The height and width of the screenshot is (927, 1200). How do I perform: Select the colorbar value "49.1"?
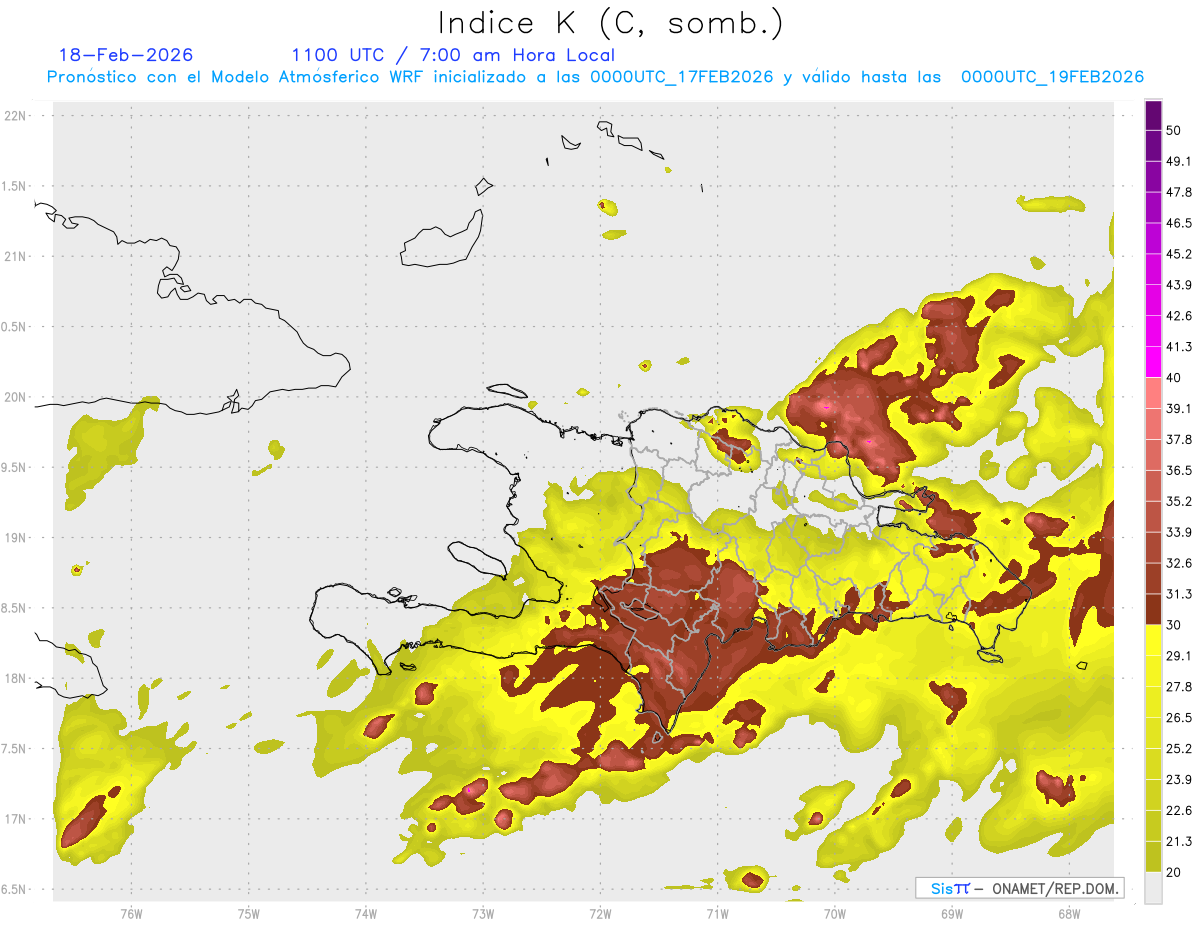pyautogui.click(x=1179, y=162)
